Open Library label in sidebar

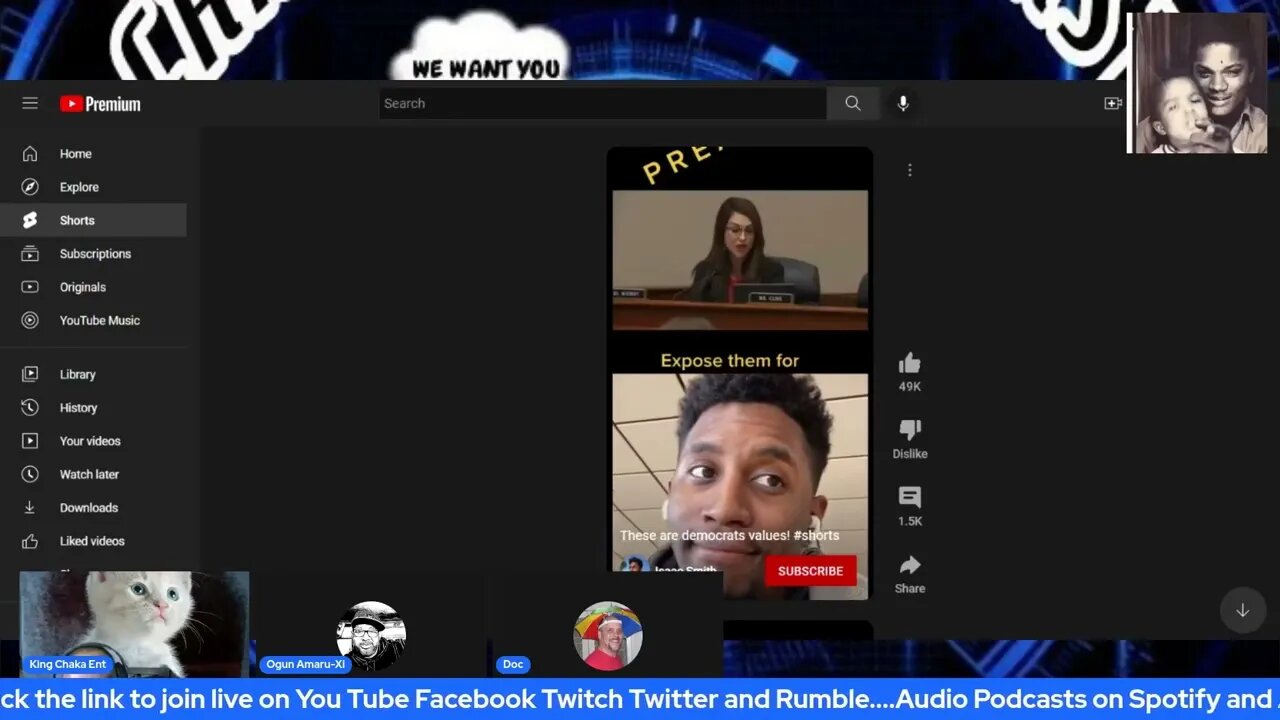[77, 374]
